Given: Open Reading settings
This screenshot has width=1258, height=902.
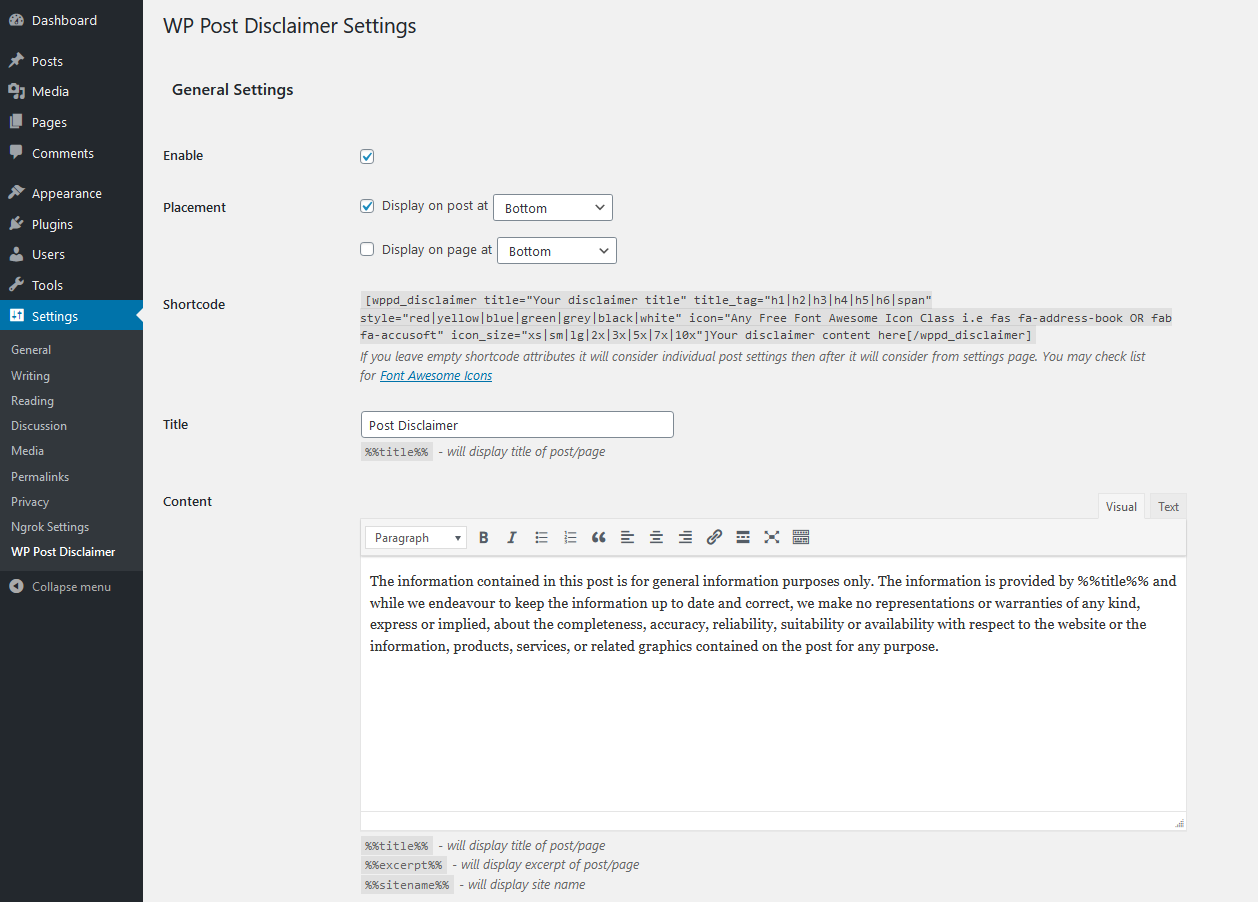Looking at the screenshot, I should [32, 401].
